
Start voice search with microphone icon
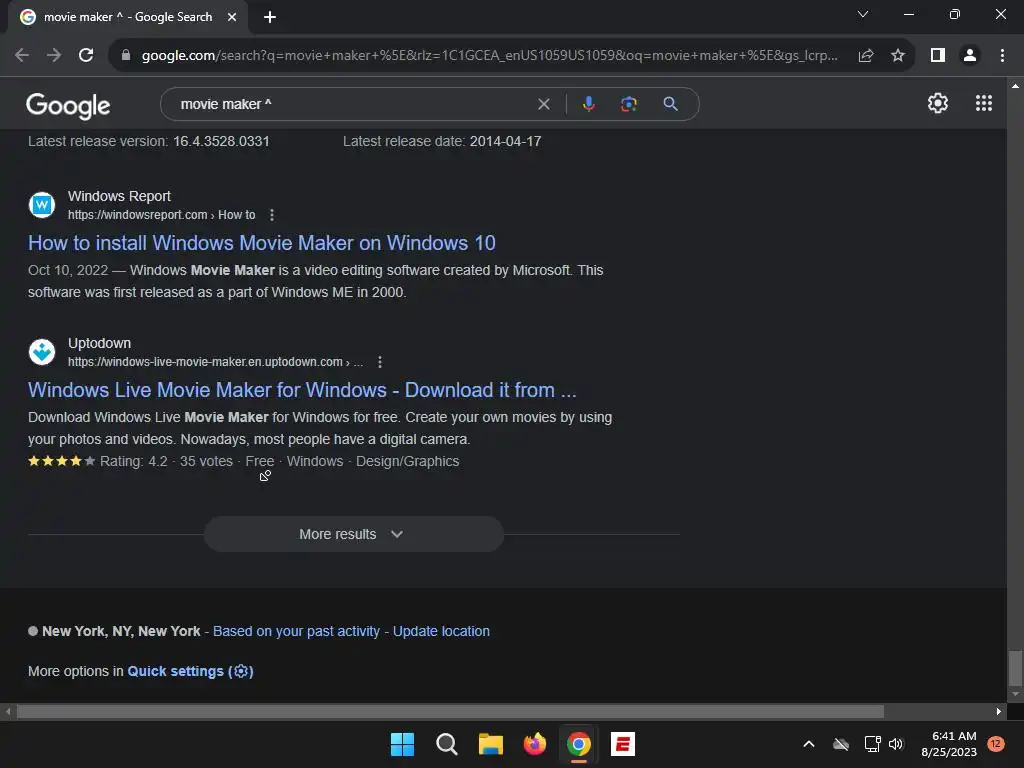[588, 104]
